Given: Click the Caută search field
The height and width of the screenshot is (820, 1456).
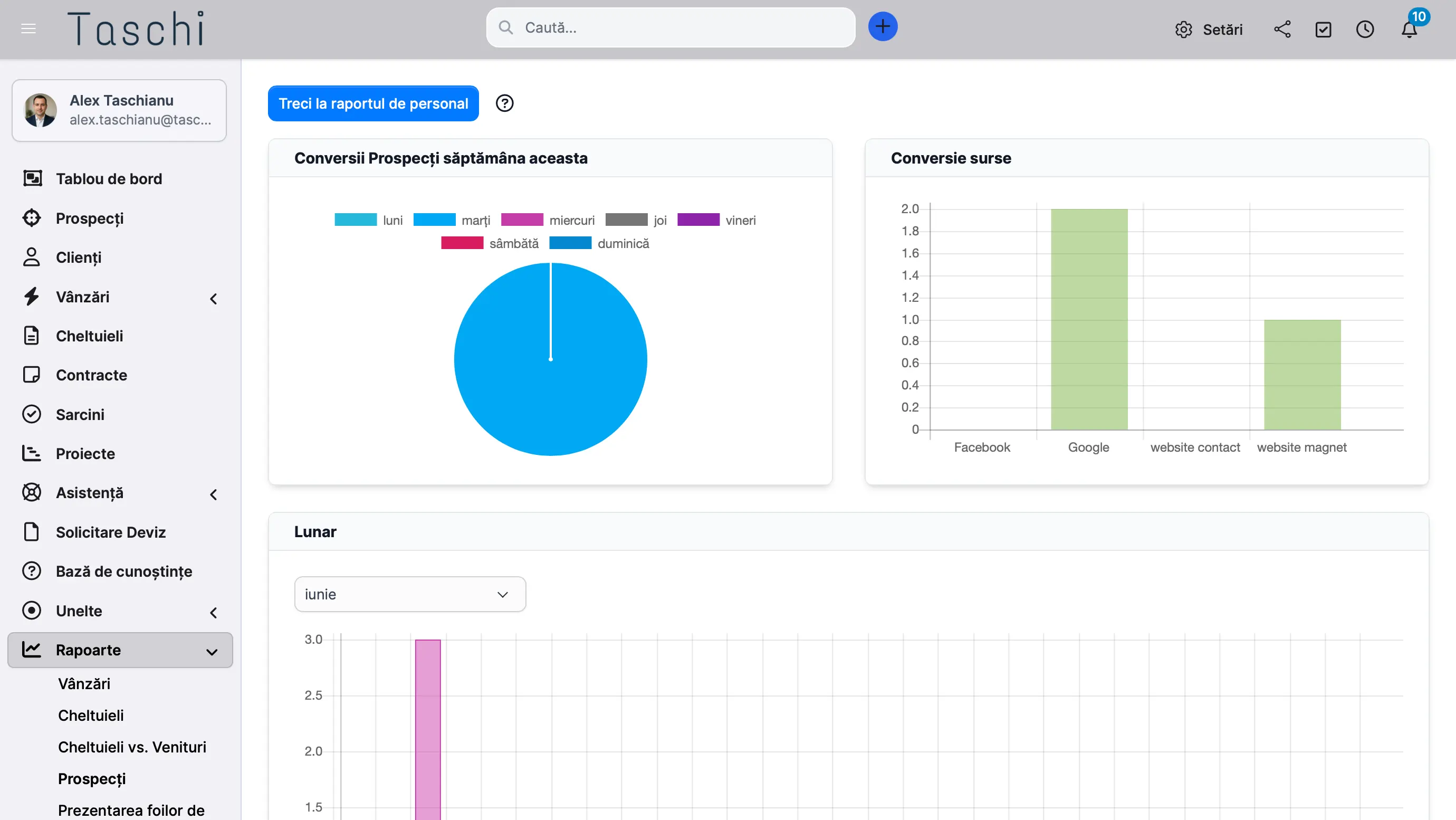Looking at the screenshot, I should coord(670,27).
